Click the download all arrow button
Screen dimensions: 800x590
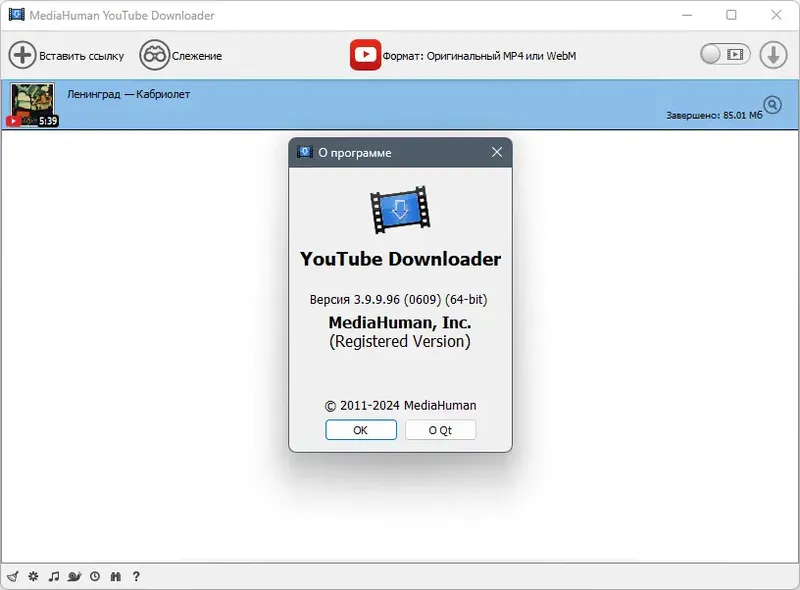(773, 55)
